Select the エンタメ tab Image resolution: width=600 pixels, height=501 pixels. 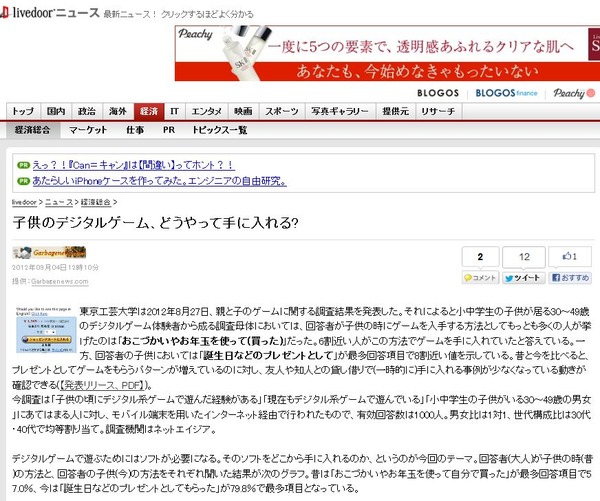207,111
